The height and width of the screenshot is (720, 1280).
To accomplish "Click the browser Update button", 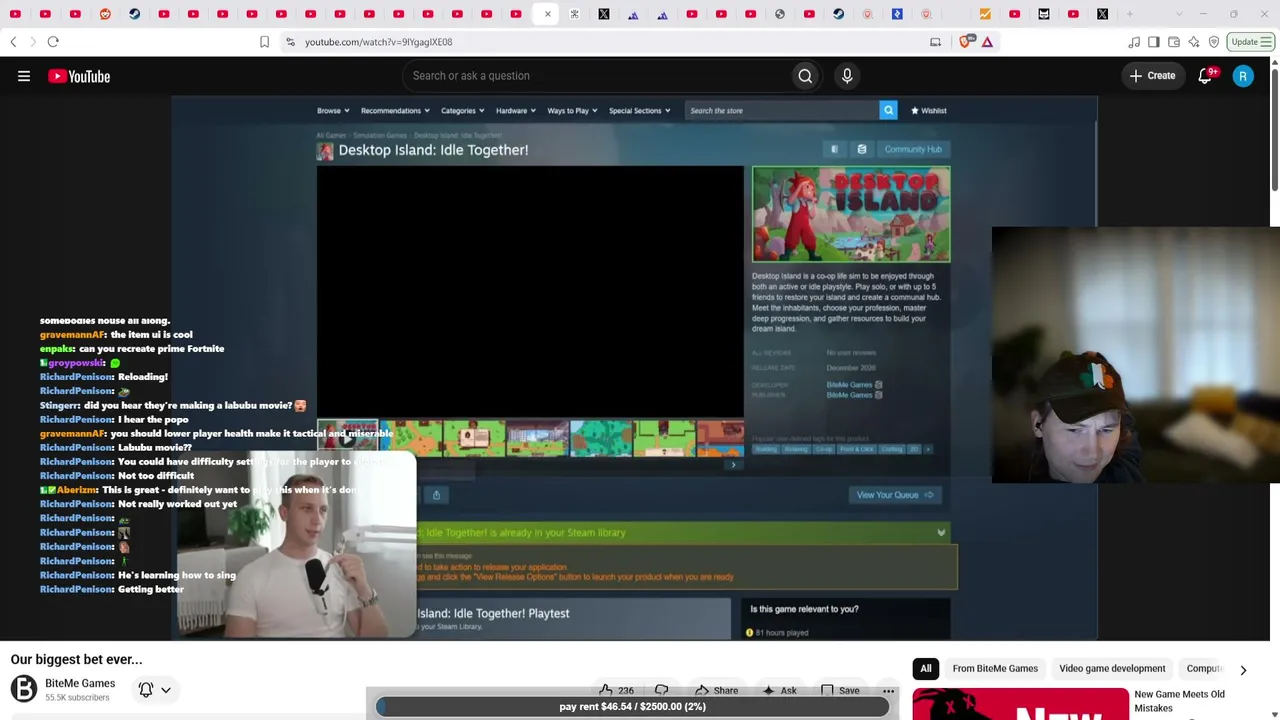I will (1252, 42).
